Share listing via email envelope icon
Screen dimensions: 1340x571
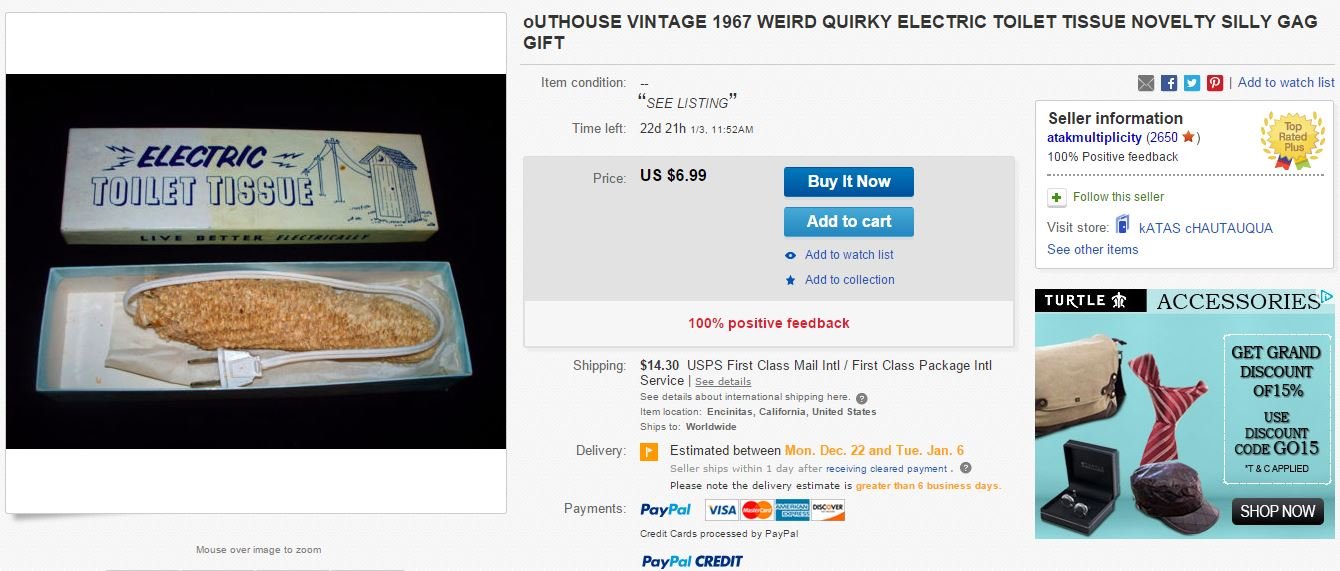coord(1146,83)
